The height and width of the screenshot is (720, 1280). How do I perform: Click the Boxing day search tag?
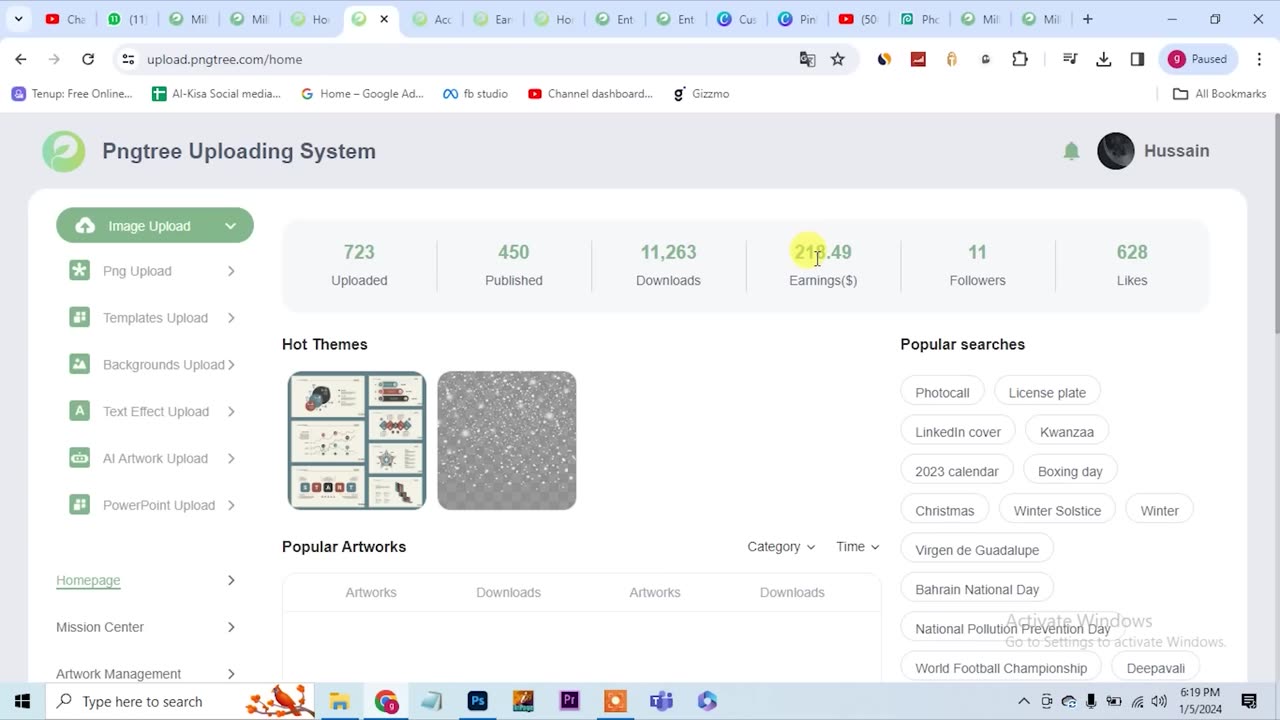tap(1070, 471)
